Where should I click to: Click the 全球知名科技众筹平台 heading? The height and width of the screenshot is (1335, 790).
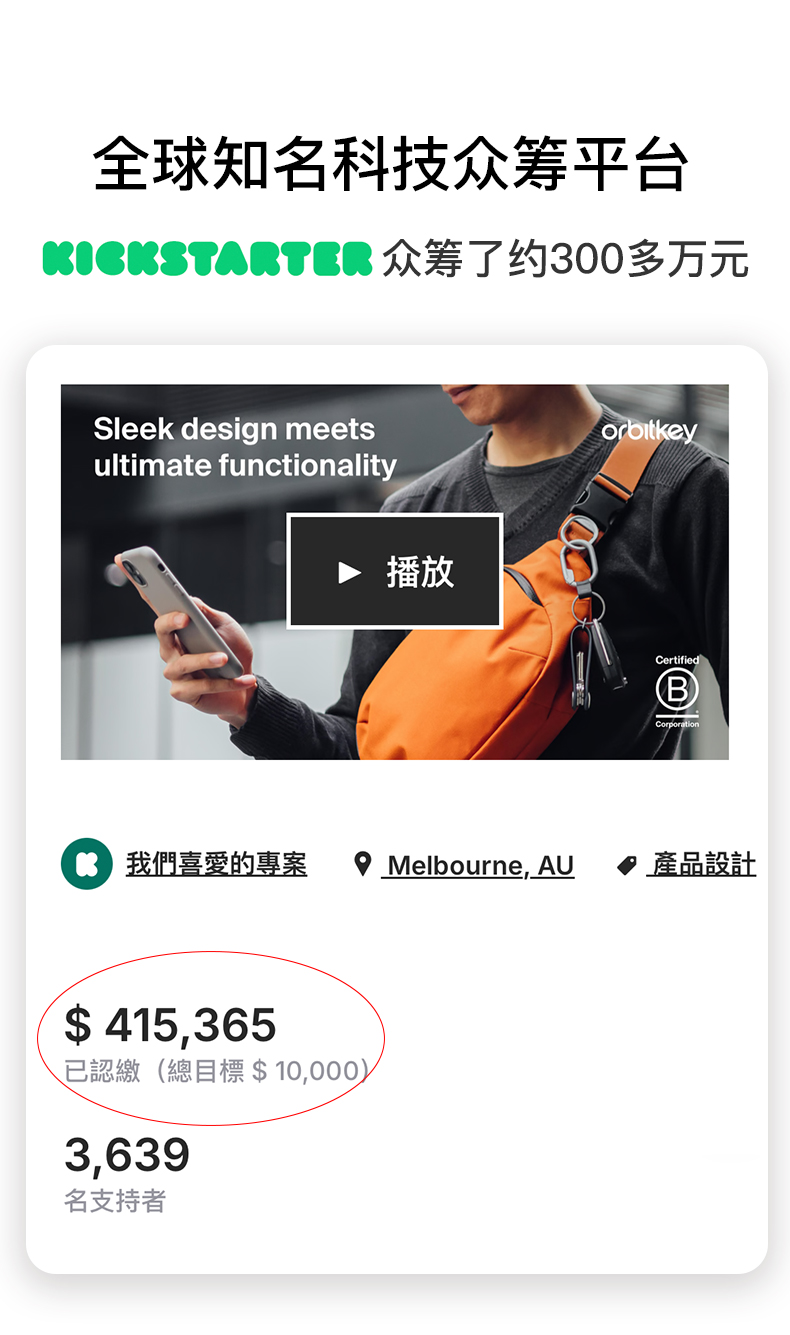(391, 165)
